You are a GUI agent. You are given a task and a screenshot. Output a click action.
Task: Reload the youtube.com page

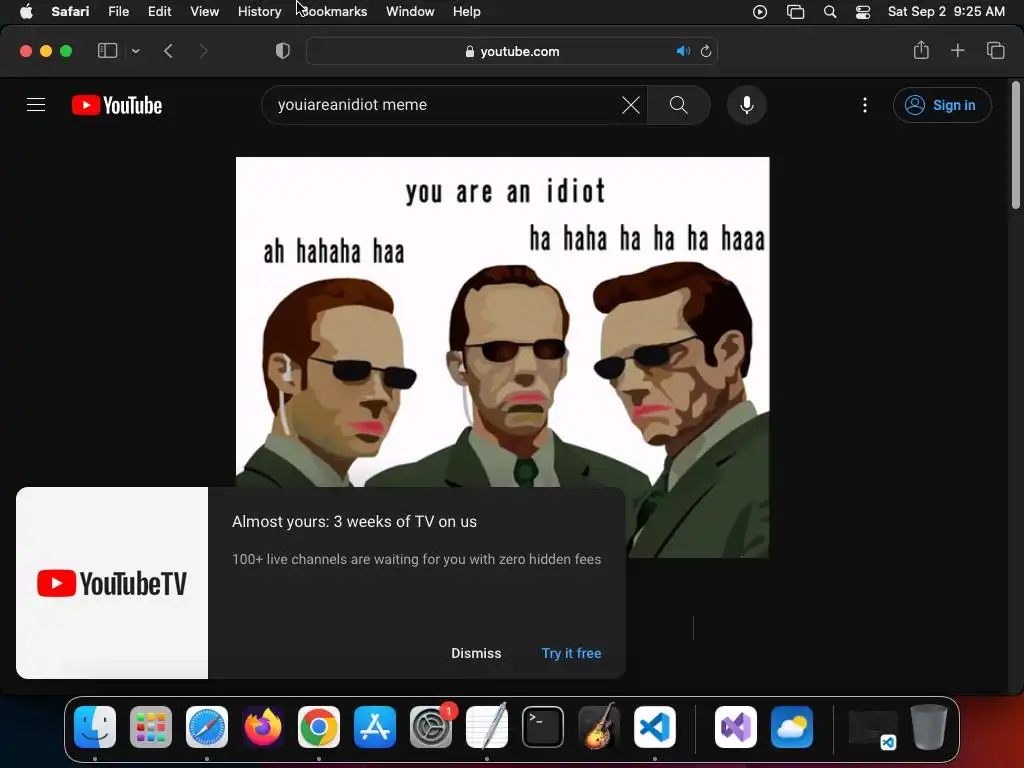tap(706, 51)
